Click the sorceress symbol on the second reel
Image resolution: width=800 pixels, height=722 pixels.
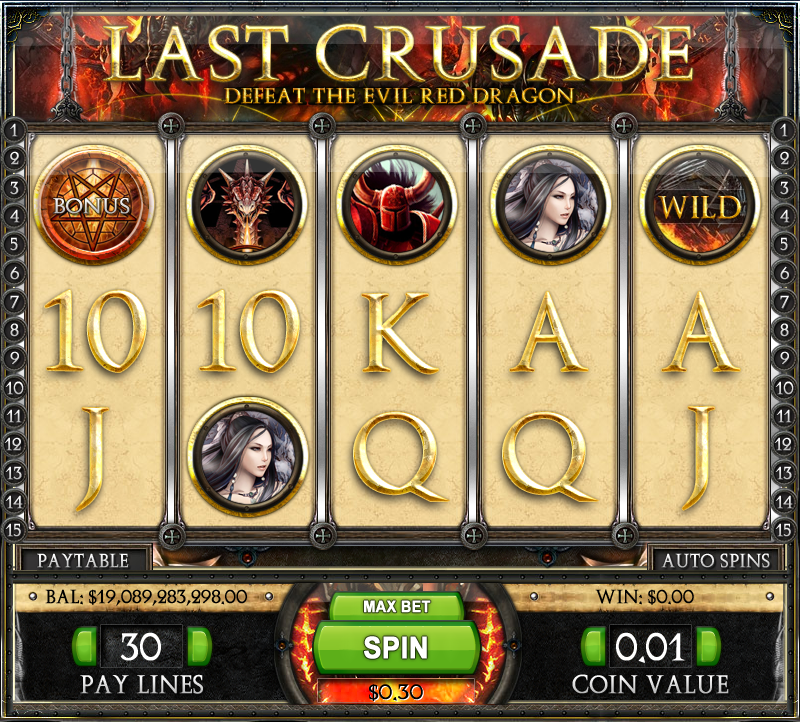248,457
